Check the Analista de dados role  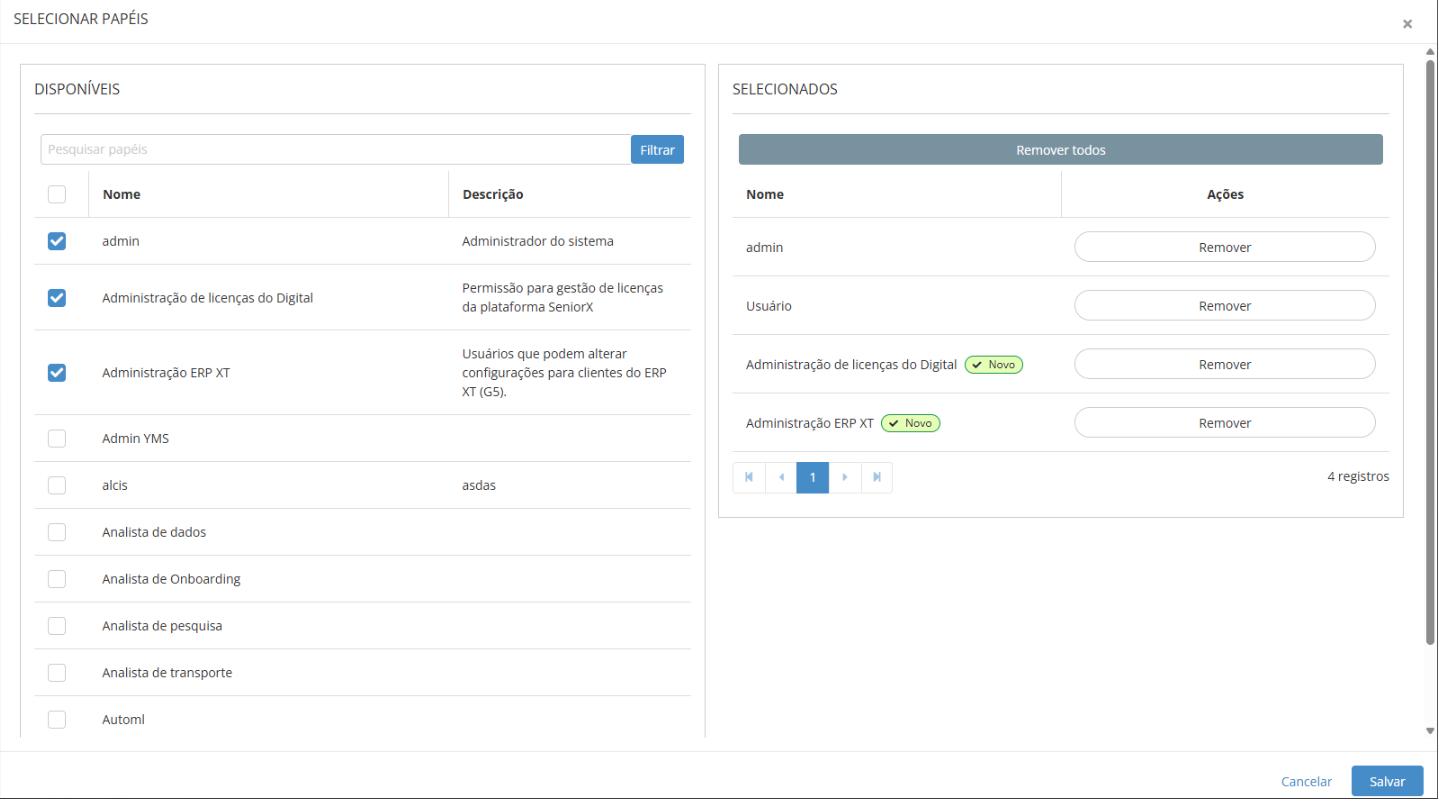(x=57, y=532)
